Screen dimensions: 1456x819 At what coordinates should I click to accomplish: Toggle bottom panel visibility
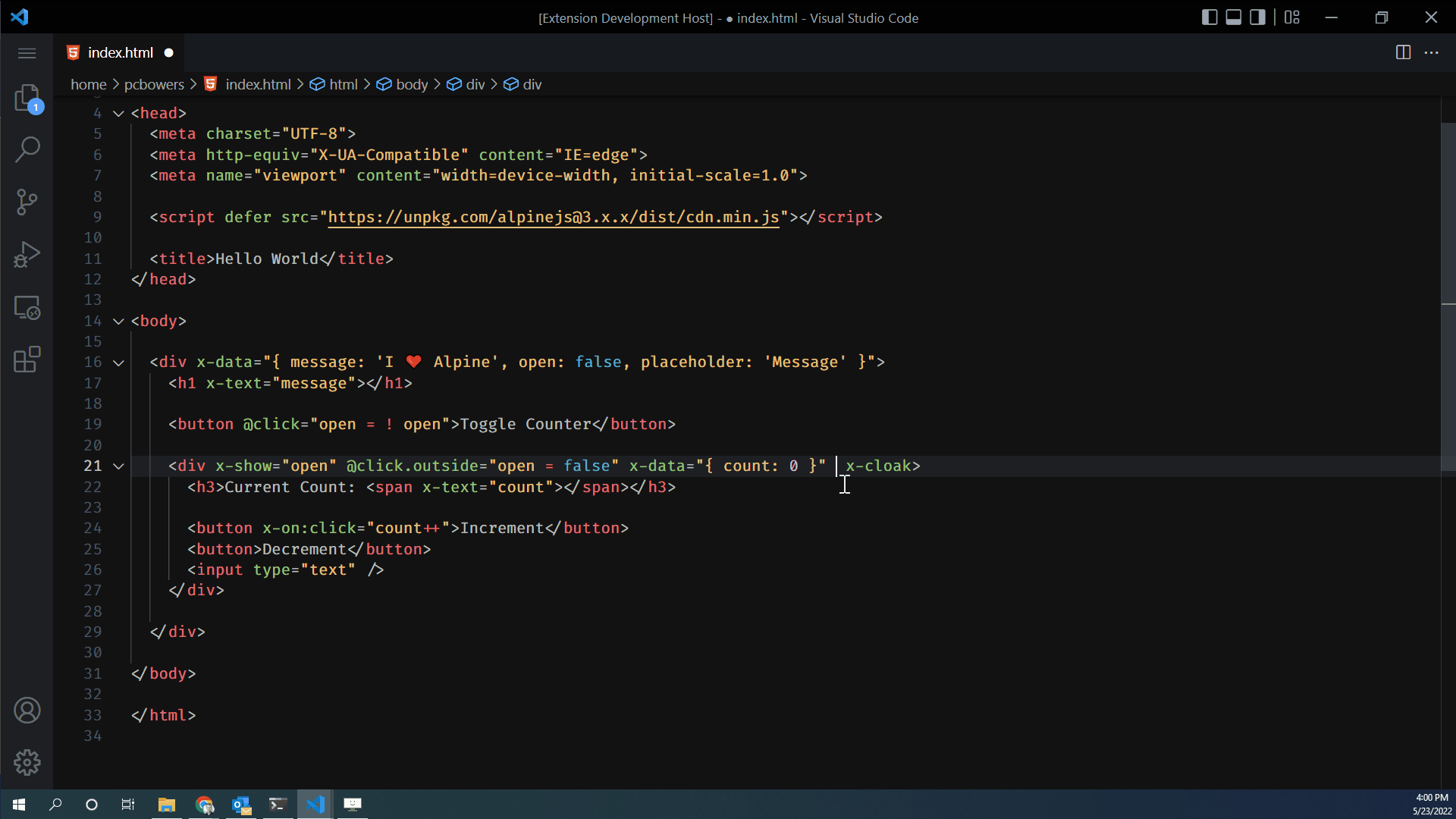coord(1234,17)
